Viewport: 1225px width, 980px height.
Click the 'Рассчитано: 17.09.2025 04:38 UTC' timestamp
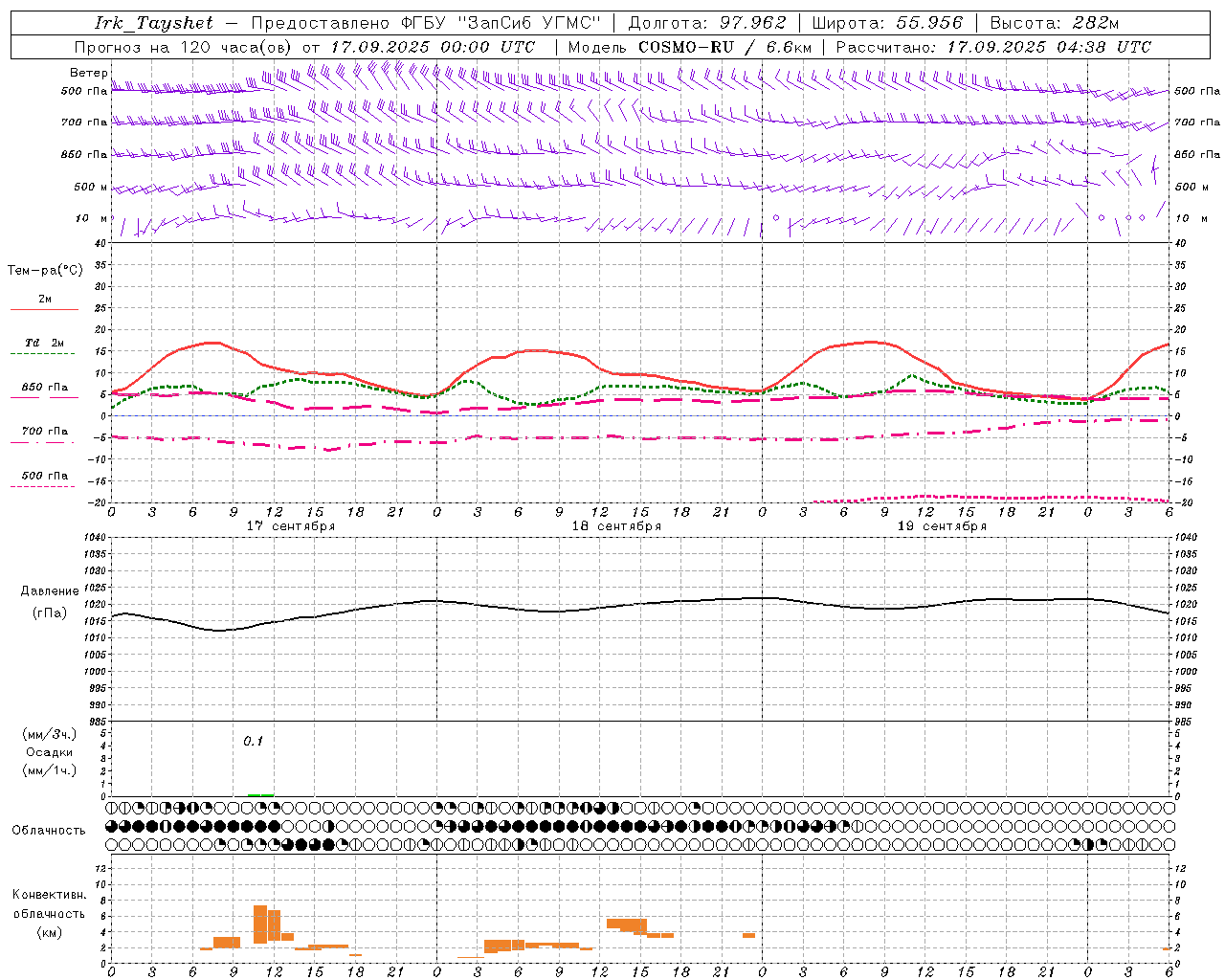tap(993, 47)
